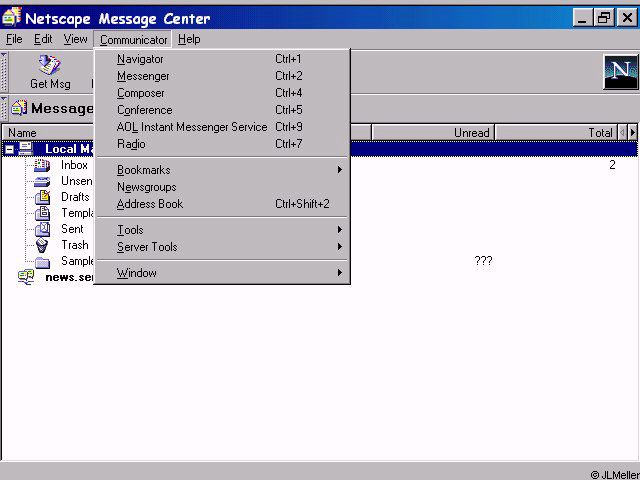This screenshot has height=480, width=640.
Task: Restore the Message Center window
Action: [604, 18]
